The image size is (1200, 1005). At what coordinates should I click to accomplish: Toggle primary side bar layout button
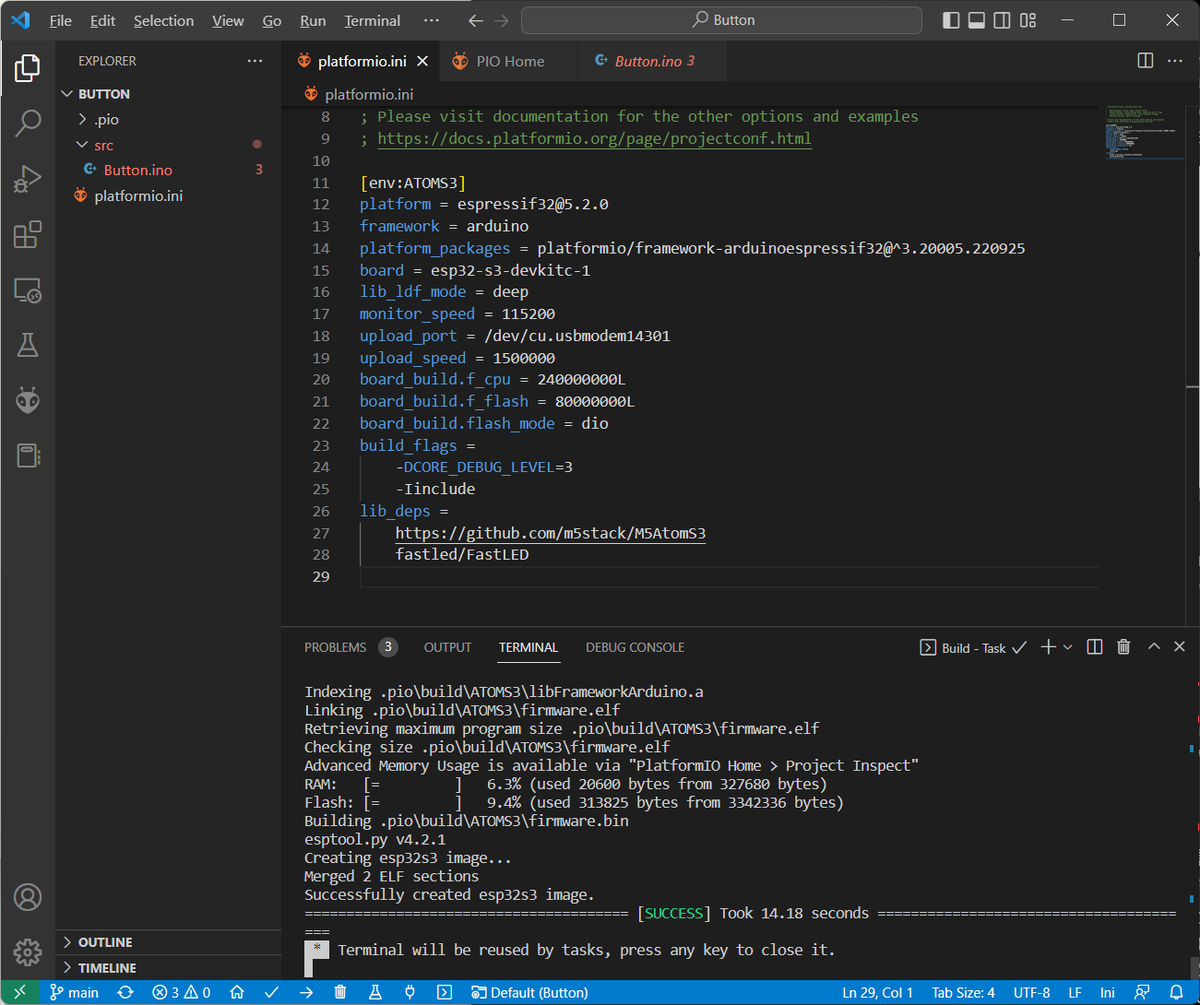(951, 20)
